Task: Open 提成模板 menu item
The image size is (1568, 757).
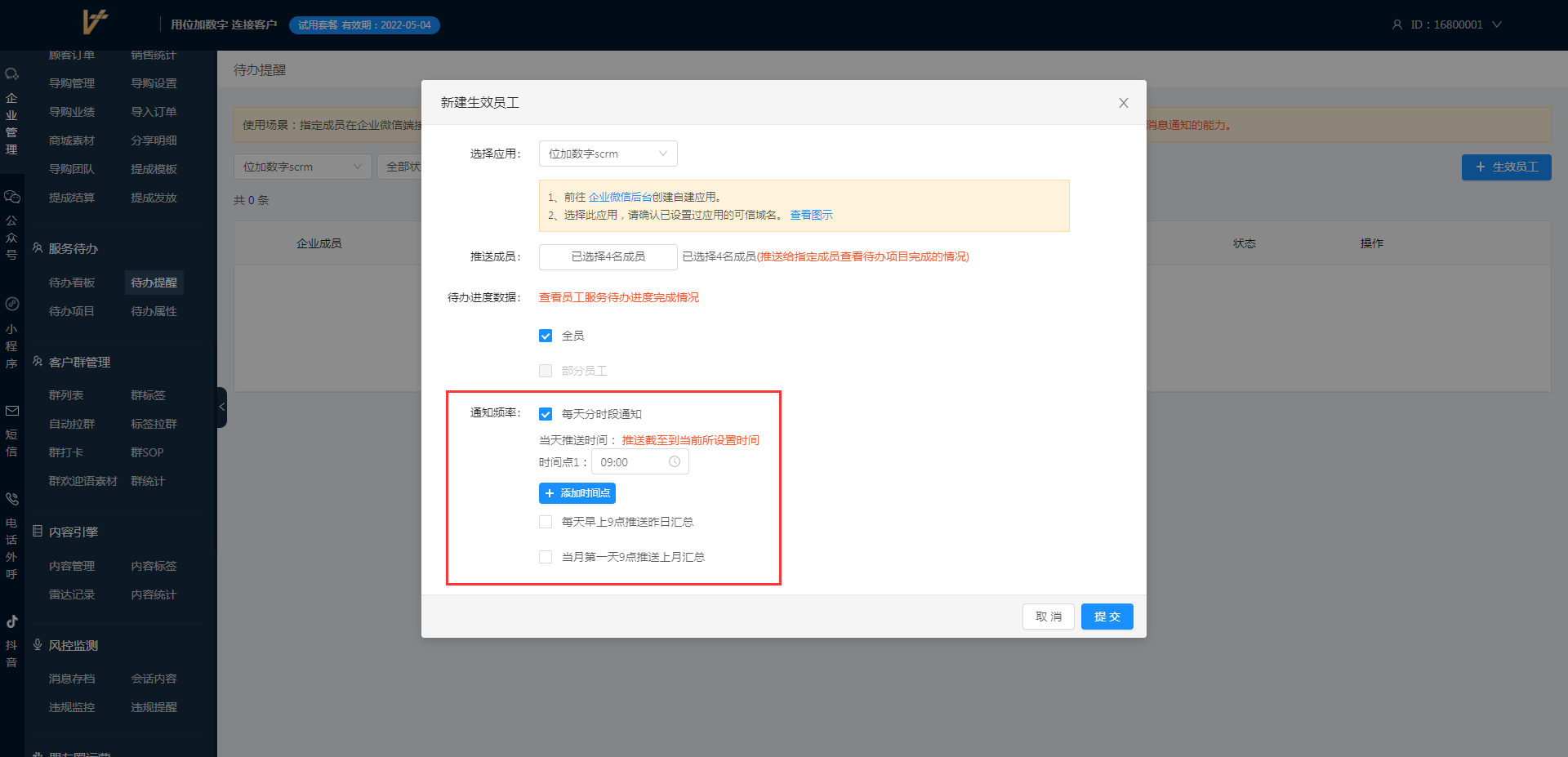Action: (x=154, y=169)
